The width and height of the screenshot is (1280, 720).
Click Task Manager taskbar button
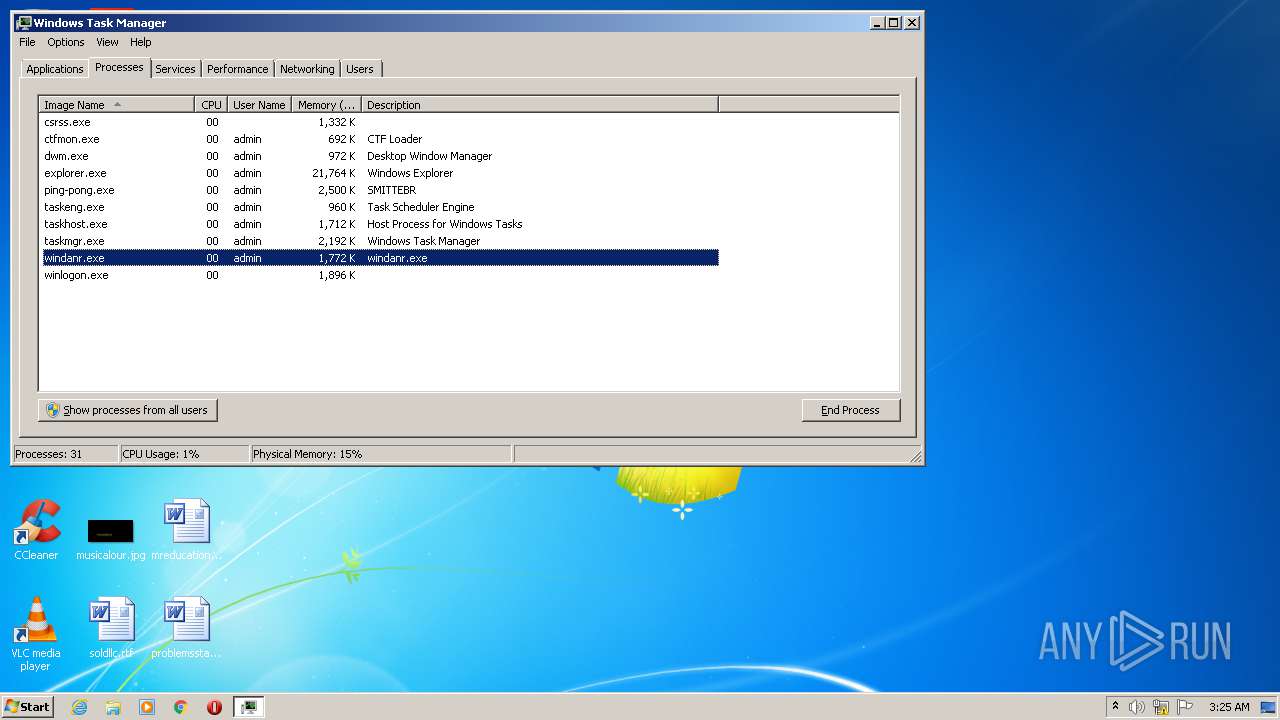248,707
